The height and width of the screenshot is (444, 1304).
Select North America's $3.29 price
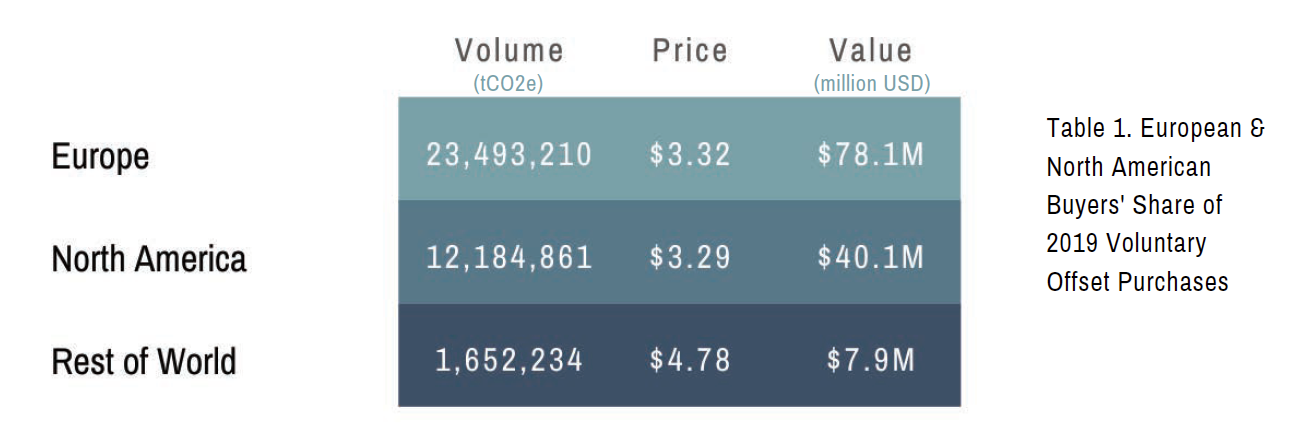tap(690, 258)
